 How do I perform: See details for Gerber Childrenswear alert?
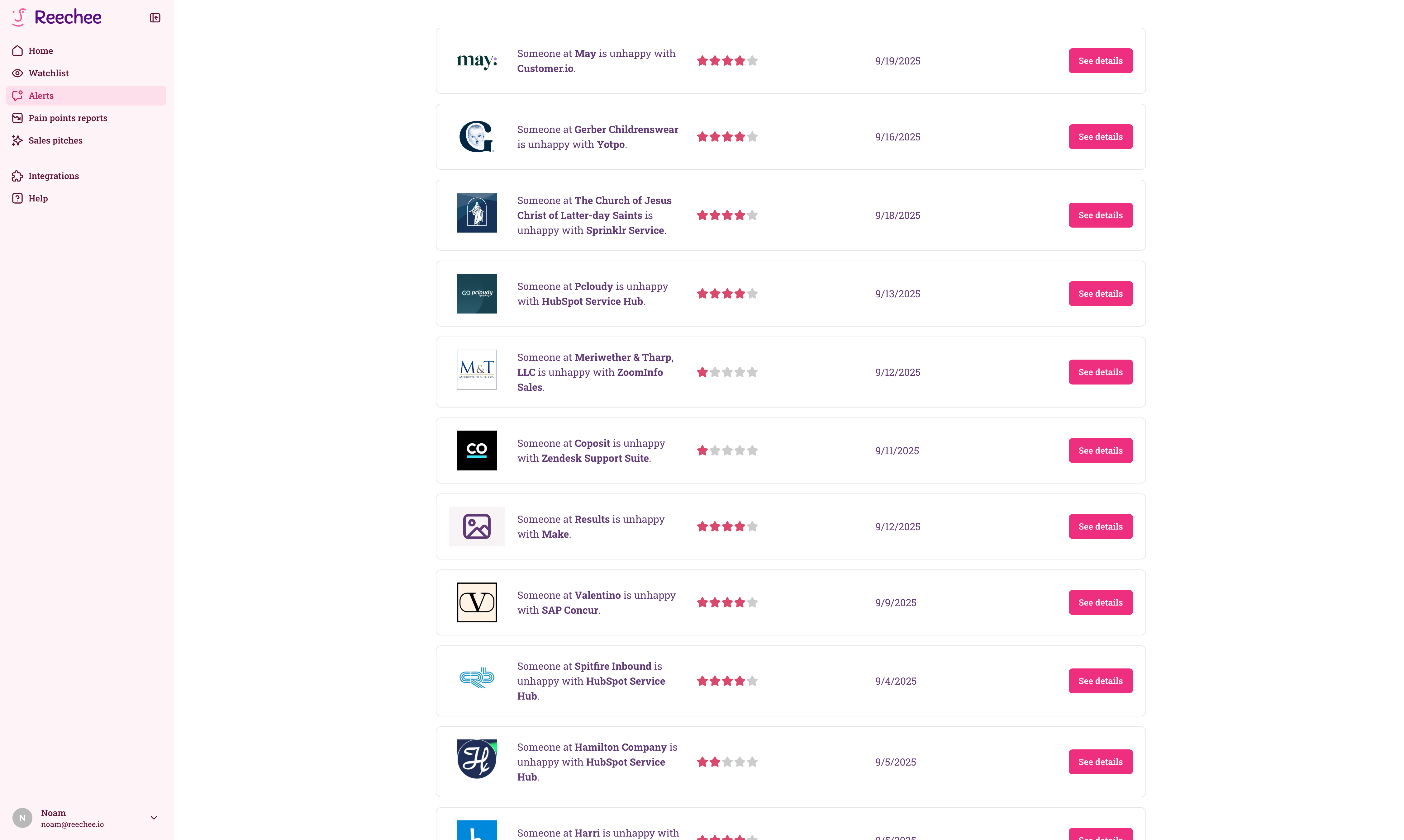[1100, 136]
